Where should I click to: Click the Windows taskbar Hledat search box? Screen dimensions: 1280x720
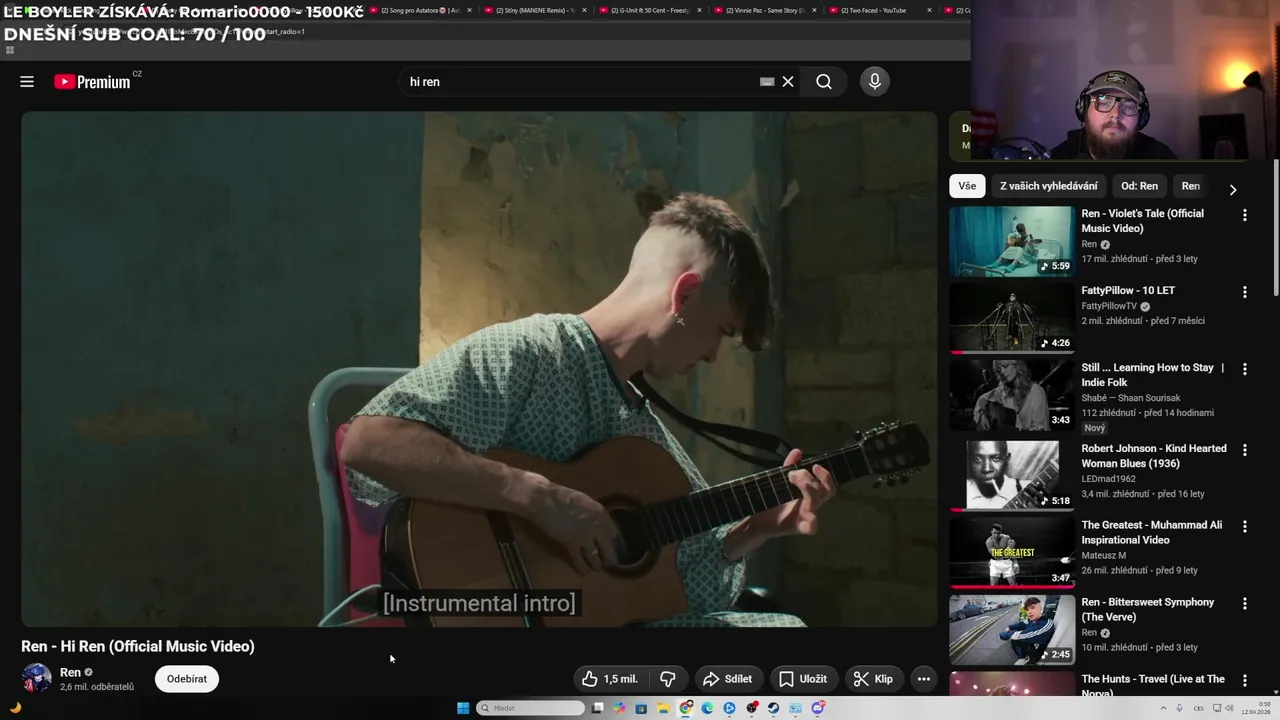tap(530, 708)
